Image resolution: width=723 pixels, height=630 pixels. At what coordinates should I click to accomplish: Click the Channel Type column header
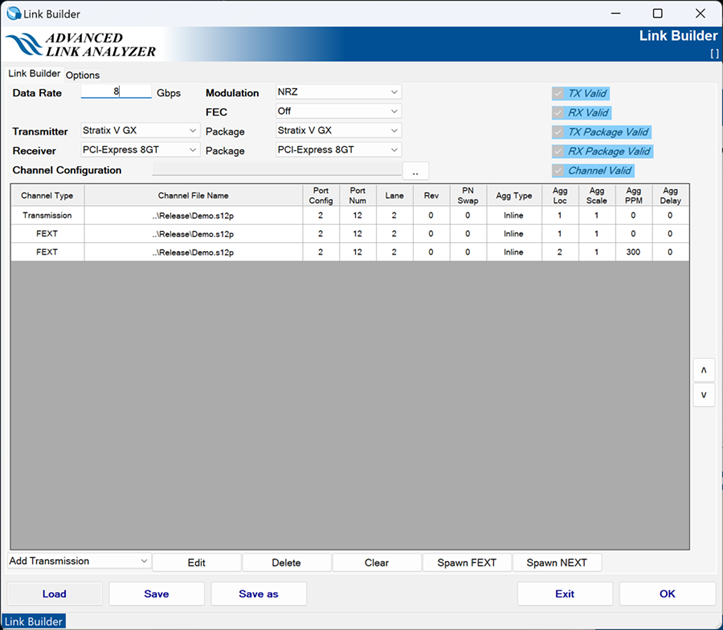coord(47,196)
